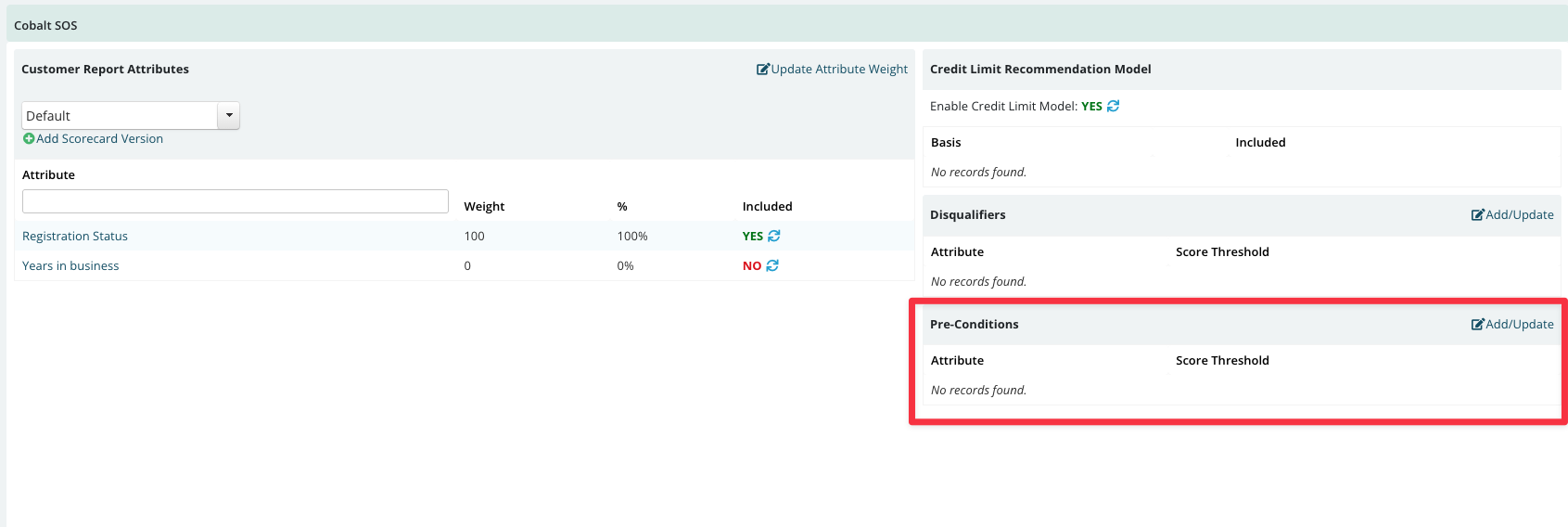Open the Years in business attribute link
1568x527 pixels.
pyautogui.click(x=70, y=266)
